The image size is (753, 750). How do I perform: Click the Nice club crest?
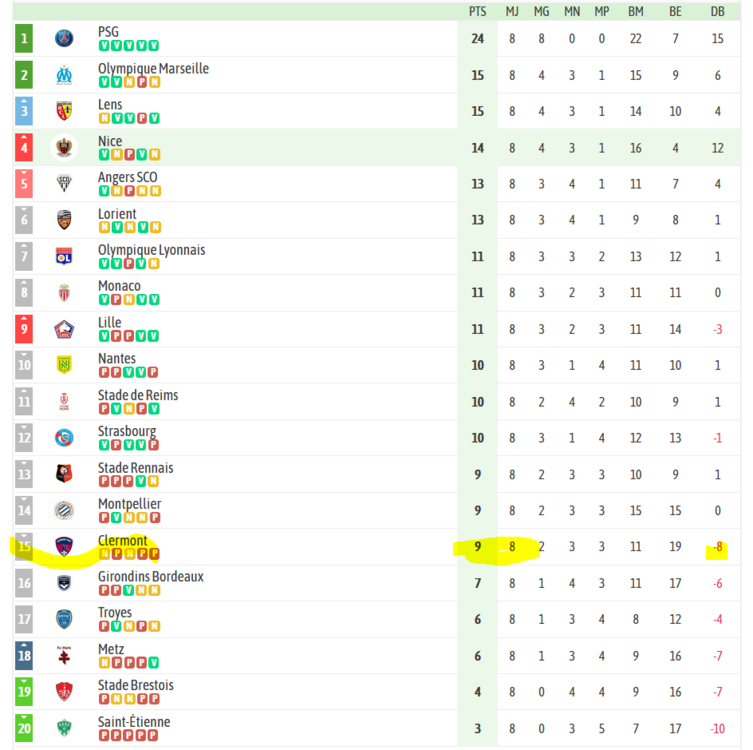coord(64,147)
